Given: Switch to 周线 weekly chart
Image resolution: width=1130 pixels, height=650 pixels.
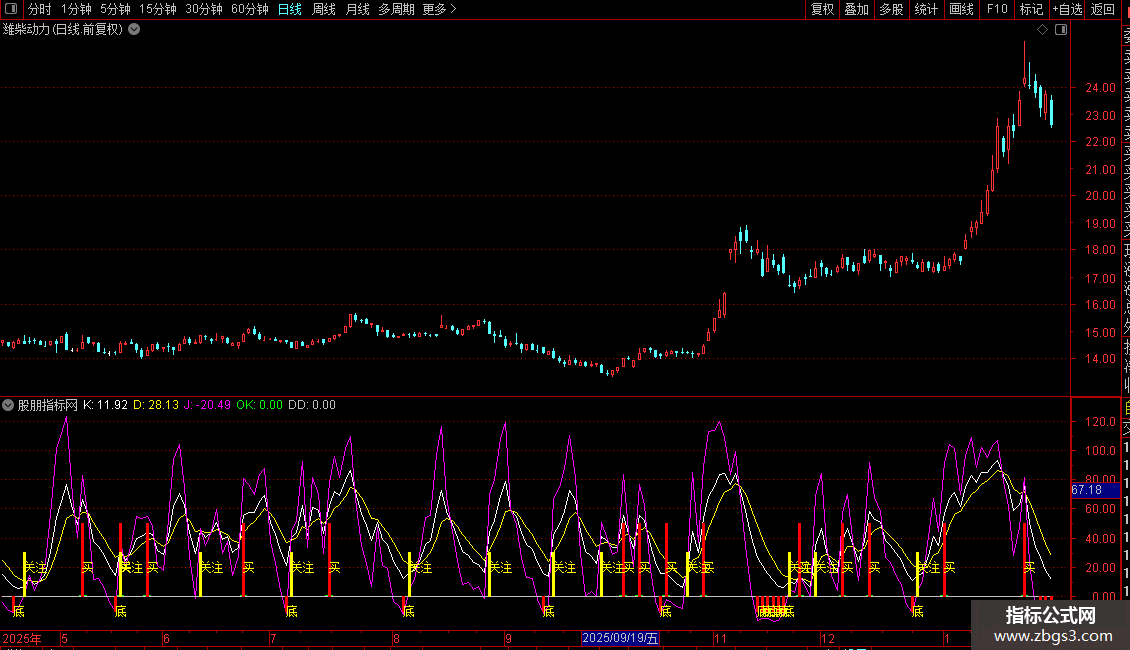Looking at the screenshot, I should click(323, 9).
